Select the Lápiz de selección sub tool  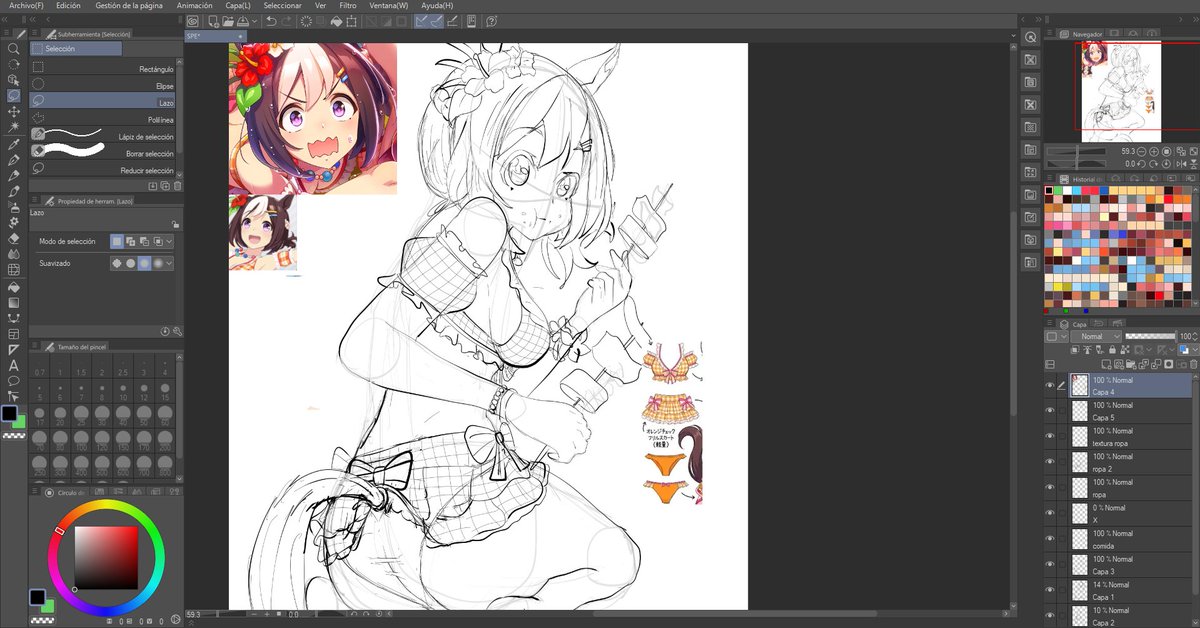[104, 134]
